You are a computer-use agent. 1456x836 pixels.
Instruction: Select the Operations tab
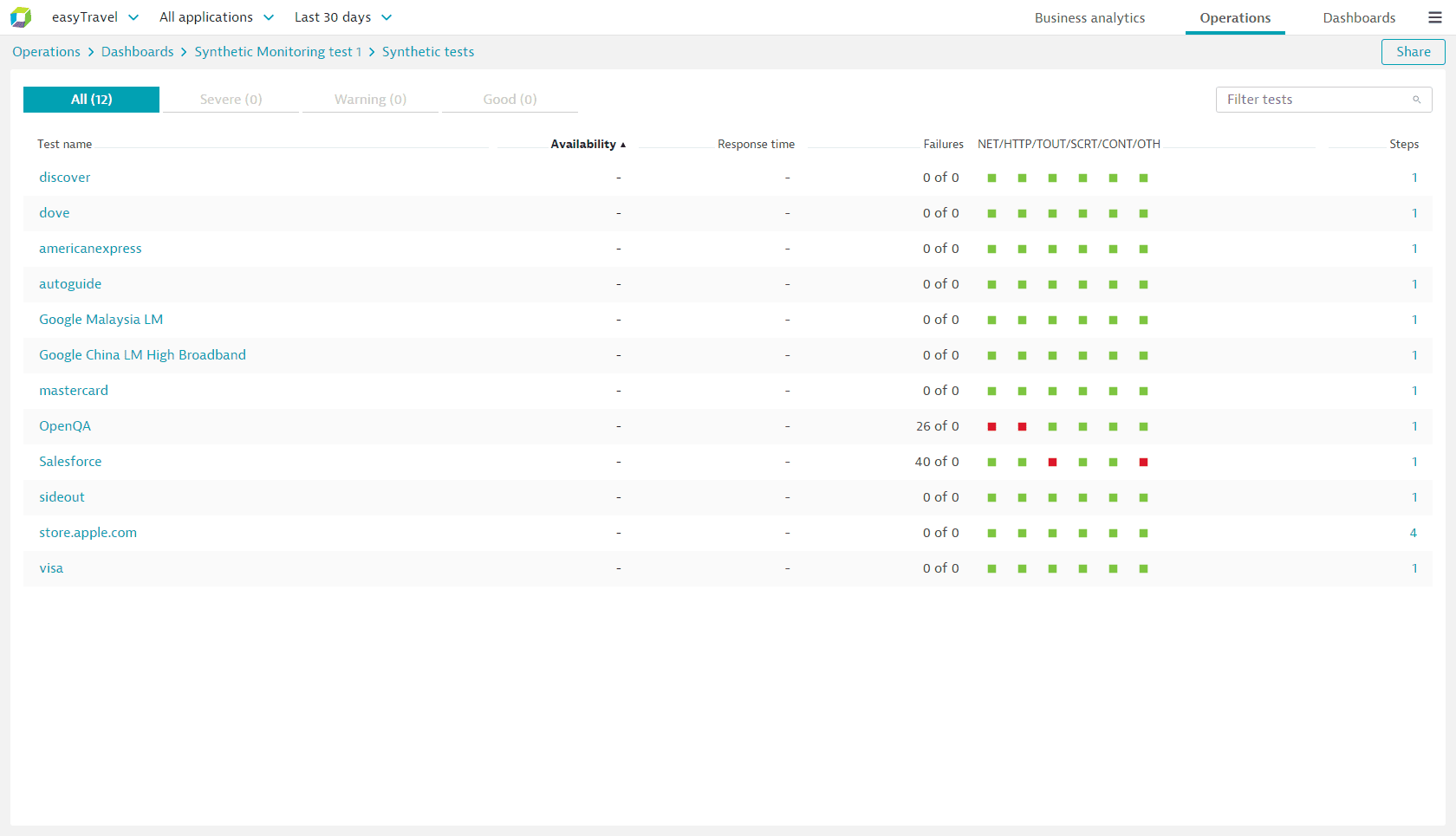(1235, 18)
